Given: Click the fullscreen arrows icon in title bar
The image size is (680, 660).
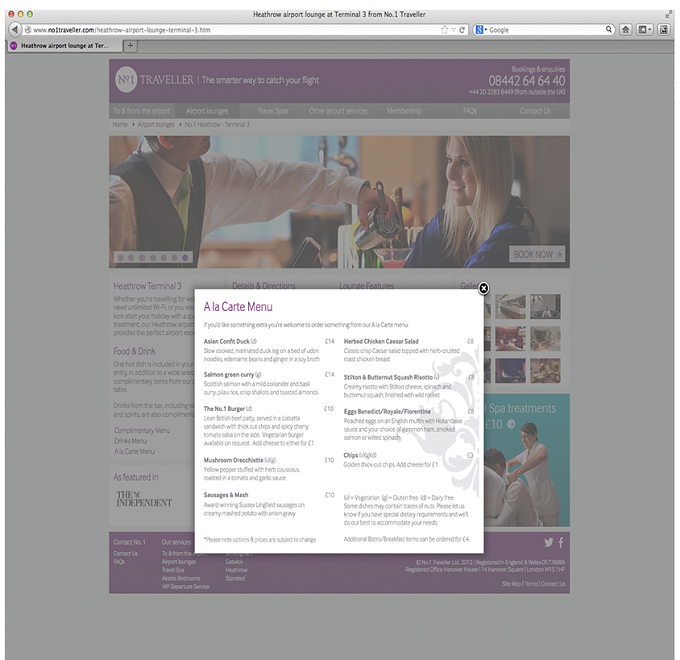Looking at the screenshot, I should [668, 14].
